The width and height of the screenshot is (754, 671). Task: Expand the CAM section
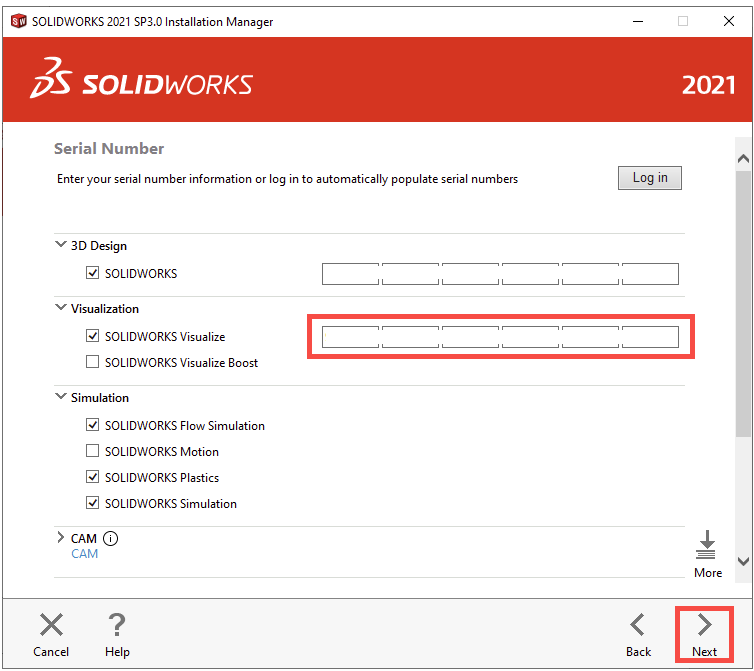61,538
